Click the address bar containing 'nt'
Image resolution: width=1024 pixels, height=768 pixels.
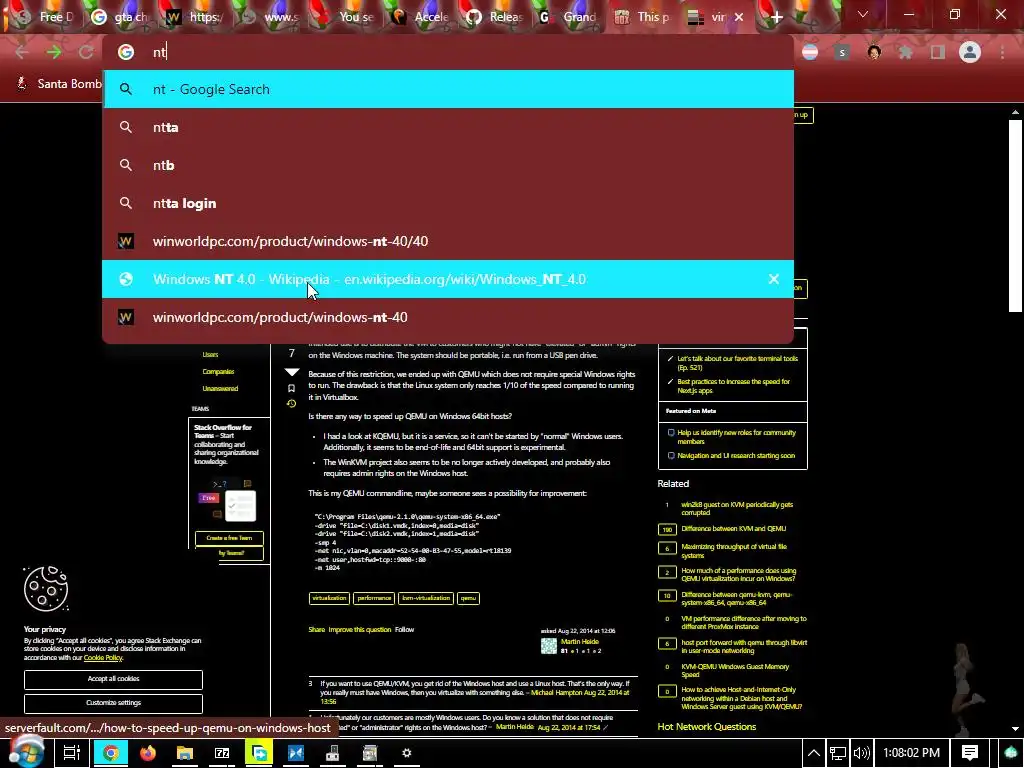[448, 52]
